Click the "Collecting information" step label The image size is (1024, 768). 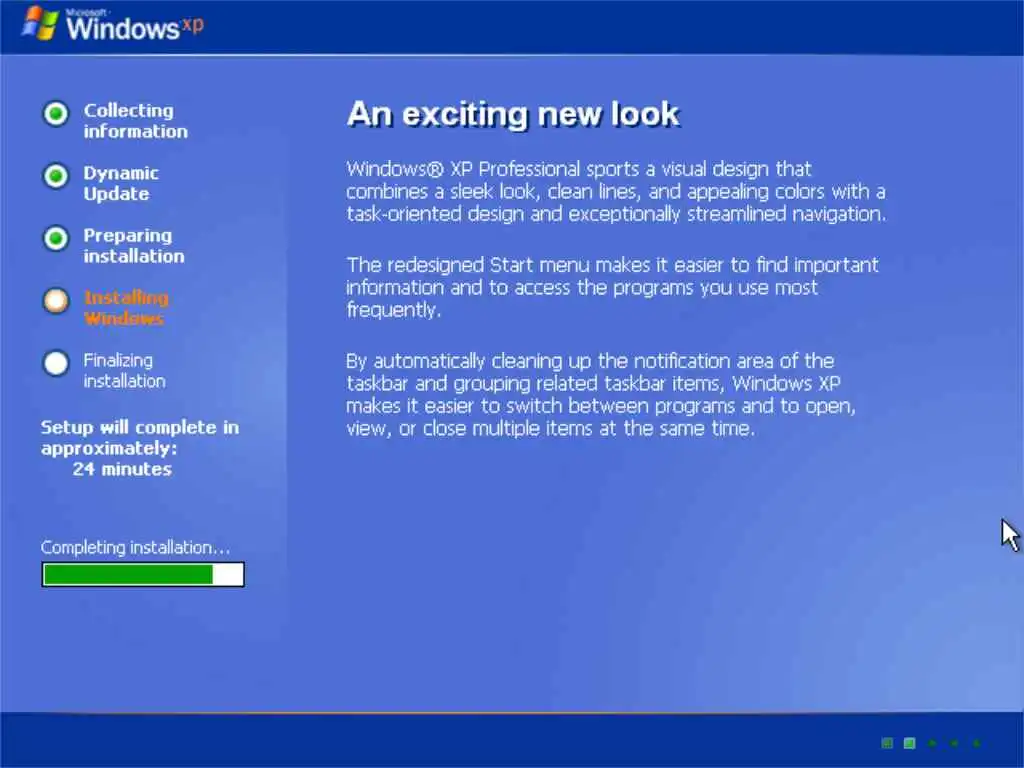pos(136,121)
